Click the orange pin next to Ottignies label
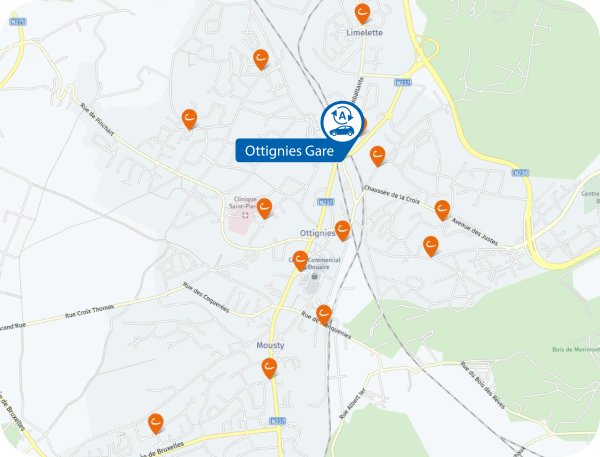The height and width of the screenshot is (457, 600). 342,230
